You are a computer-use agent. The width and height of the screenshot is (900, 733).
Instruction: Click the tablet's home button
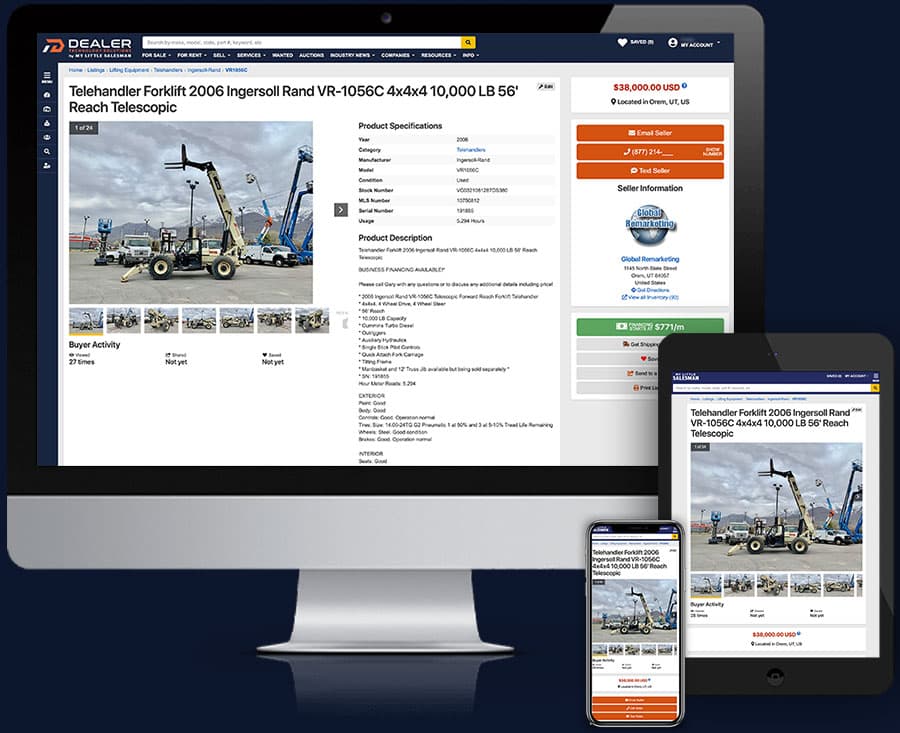(x=775, y=676)
